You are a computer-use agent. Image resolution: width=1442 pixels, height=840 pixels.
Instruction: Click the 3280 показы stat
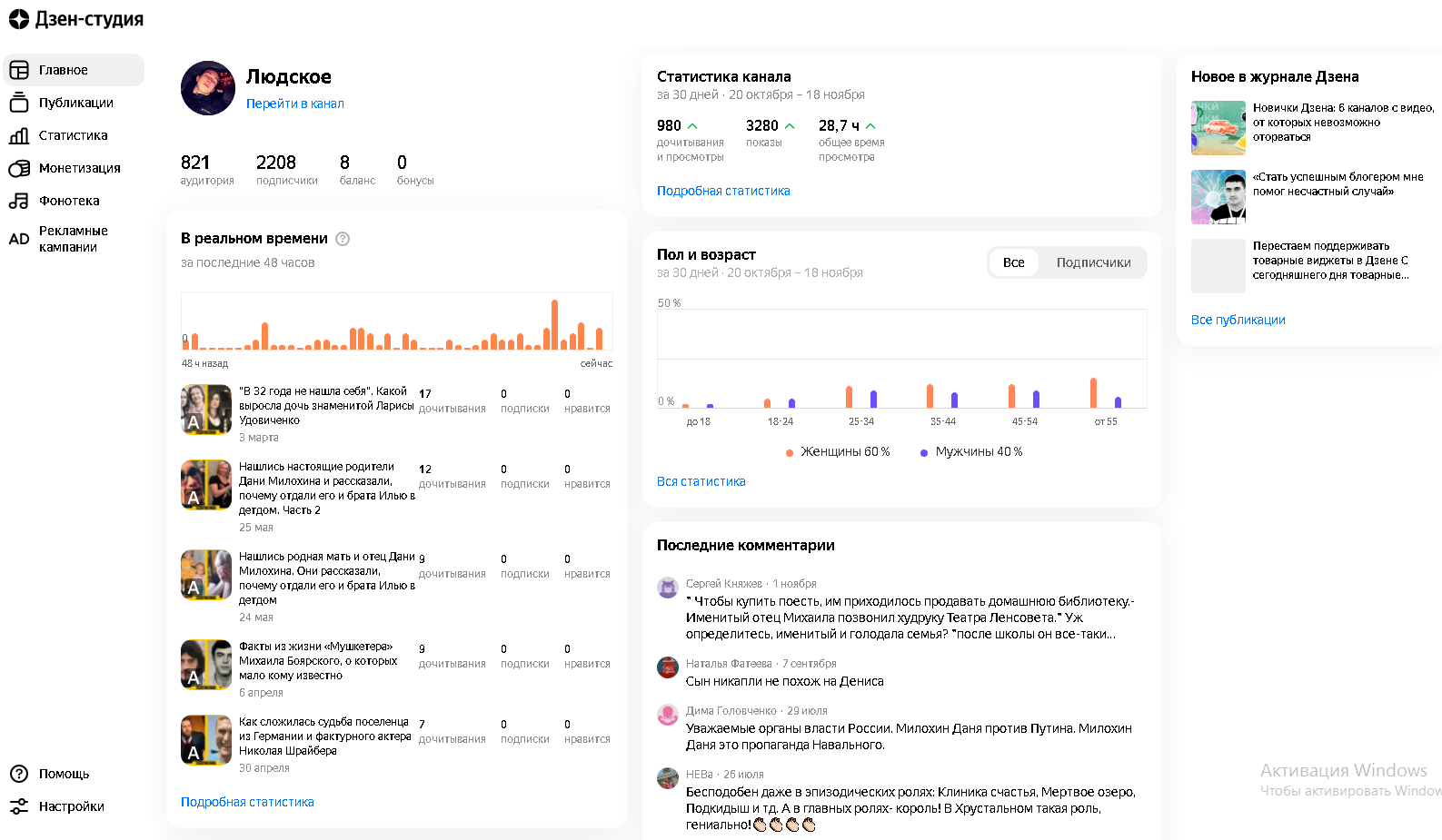(x=771, y=133)
